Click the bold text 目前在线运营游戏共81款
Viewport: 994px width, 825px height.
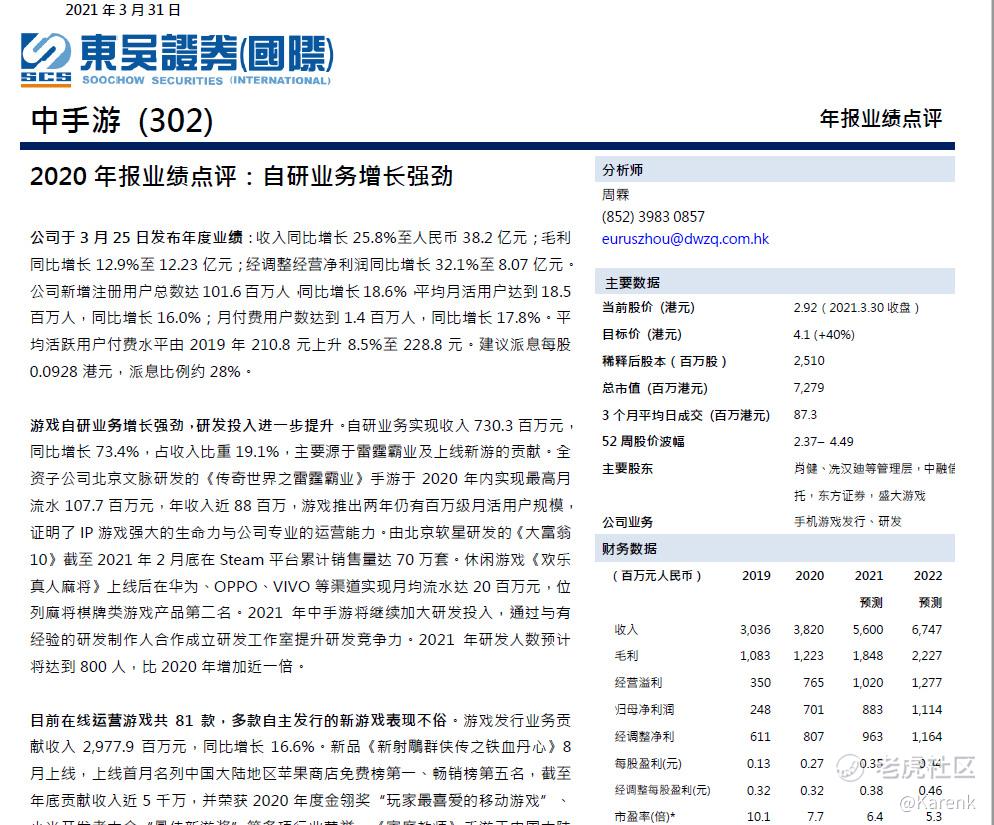[122, 720]
